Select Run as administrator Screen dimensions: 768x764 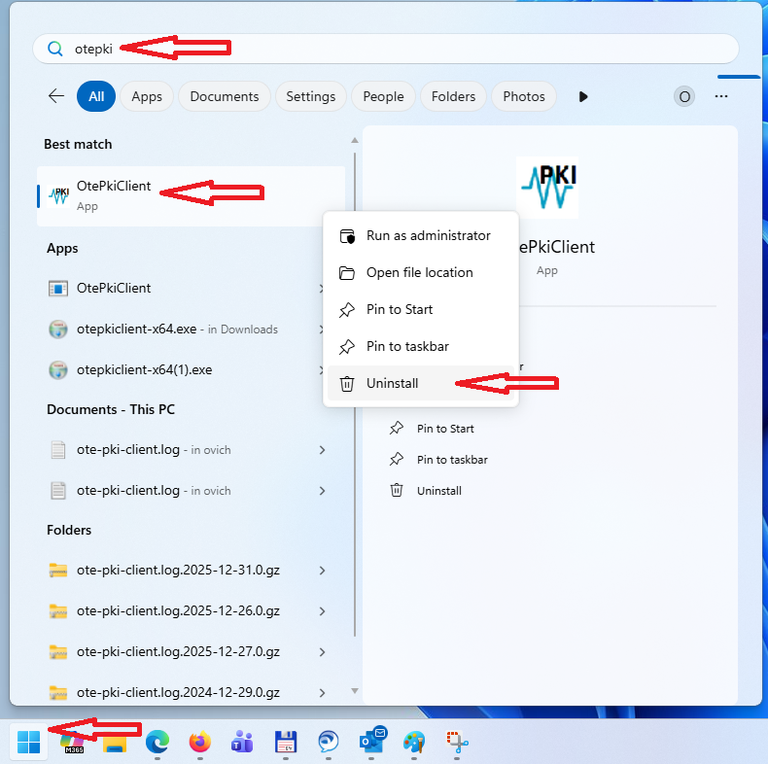point(428,236)
